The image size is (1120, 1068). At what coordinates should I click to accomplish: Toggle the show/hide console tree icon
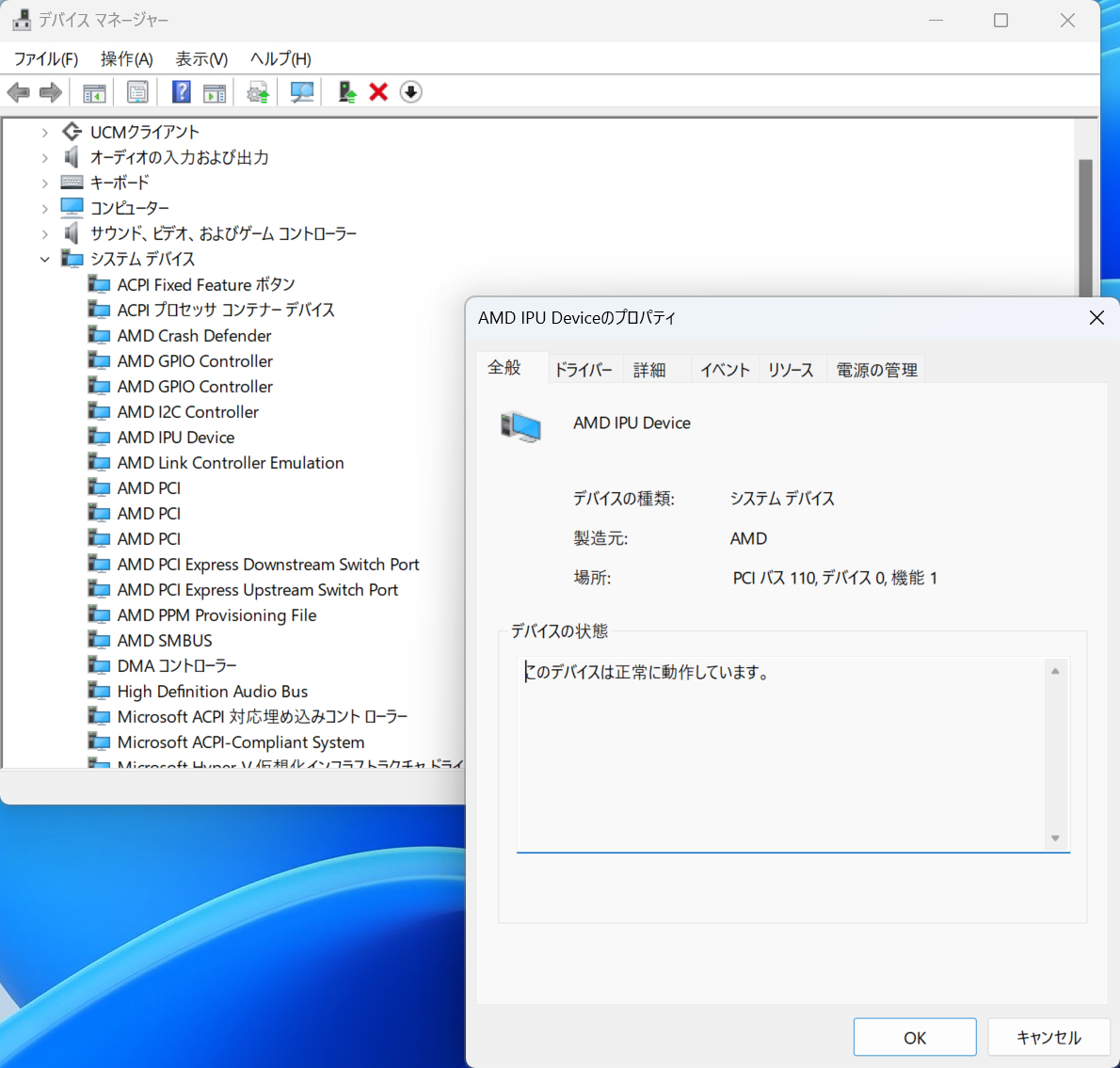tap(94, 92)
